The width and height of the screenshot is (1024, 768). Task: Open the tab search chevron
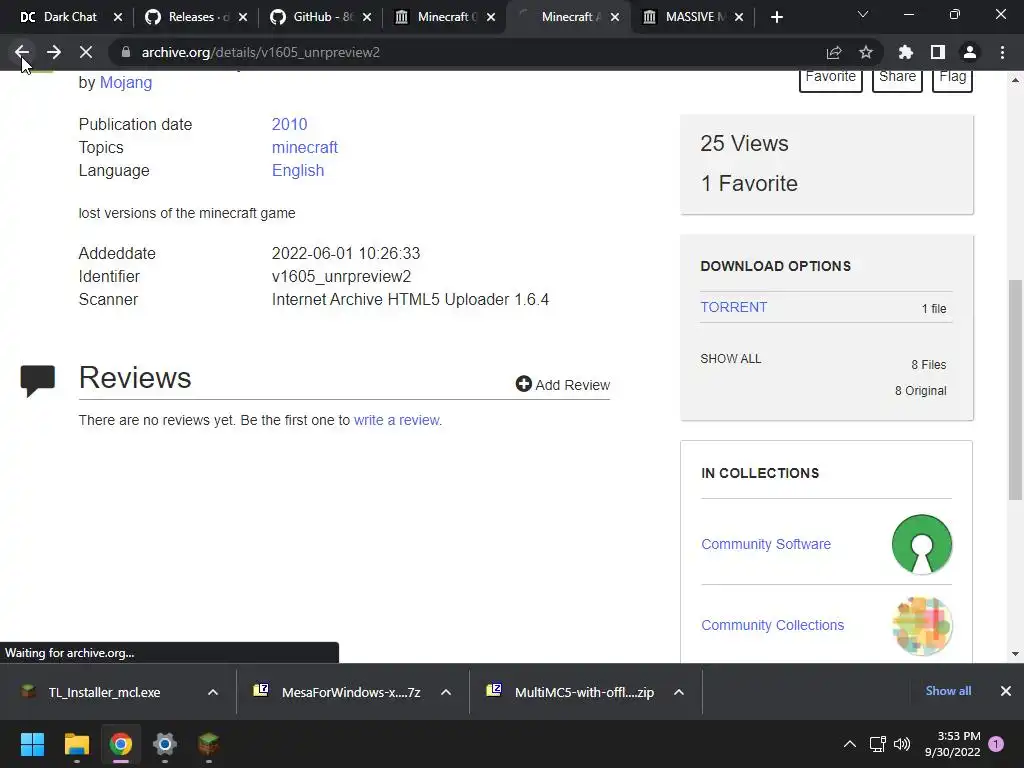[863, 14]
